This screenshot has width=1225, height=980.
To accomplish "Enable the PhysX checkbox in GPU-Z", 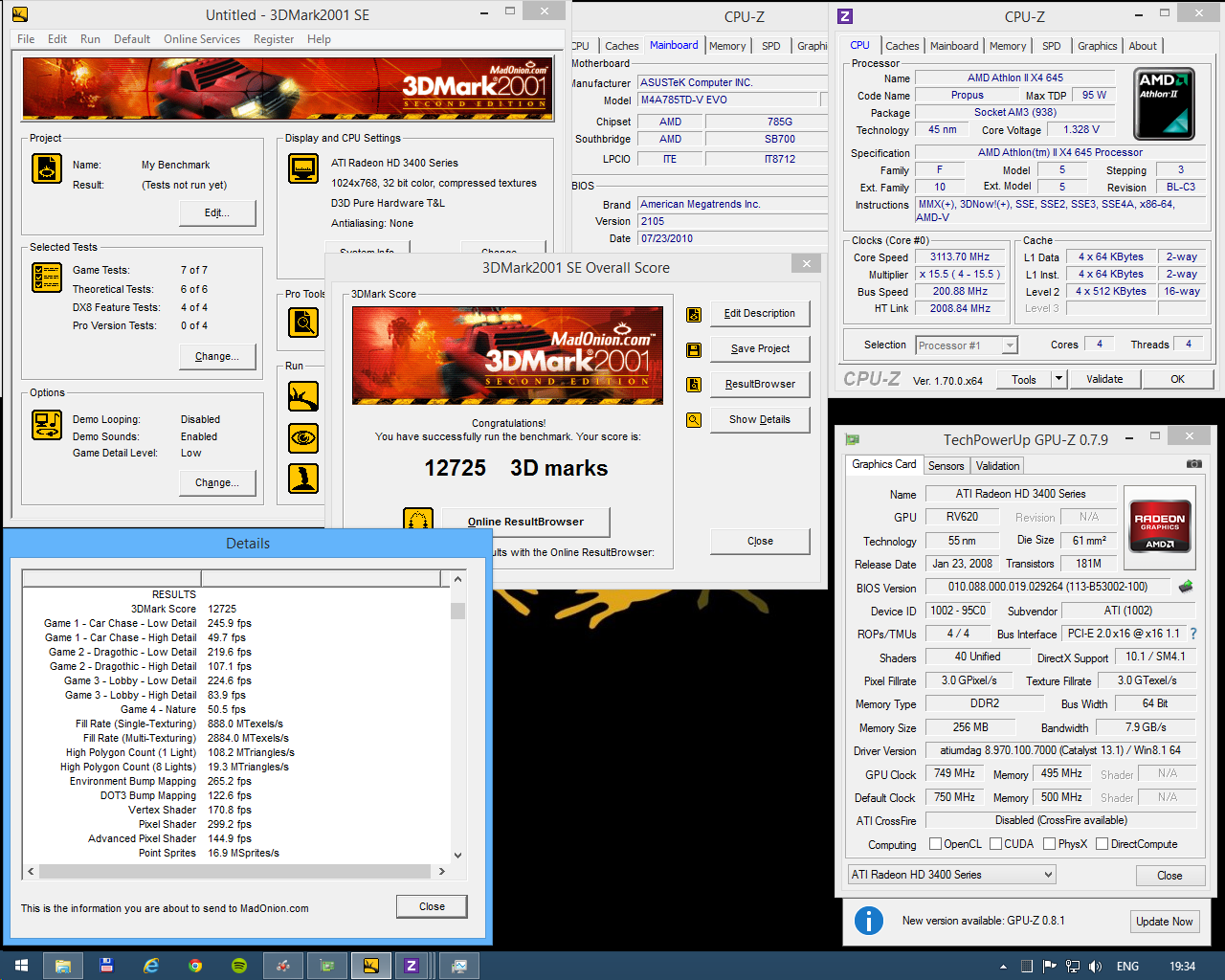I will tap(1049, 844).
